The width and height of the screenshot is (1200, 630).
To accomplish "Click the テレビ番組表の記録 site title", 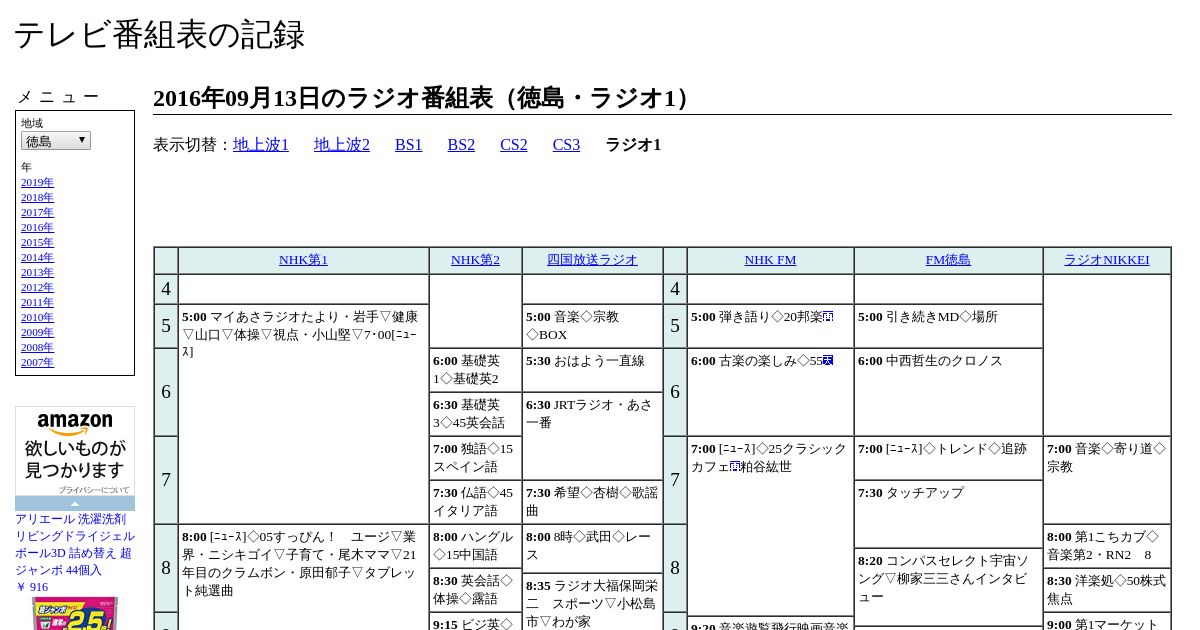I will tap(159, 35).
